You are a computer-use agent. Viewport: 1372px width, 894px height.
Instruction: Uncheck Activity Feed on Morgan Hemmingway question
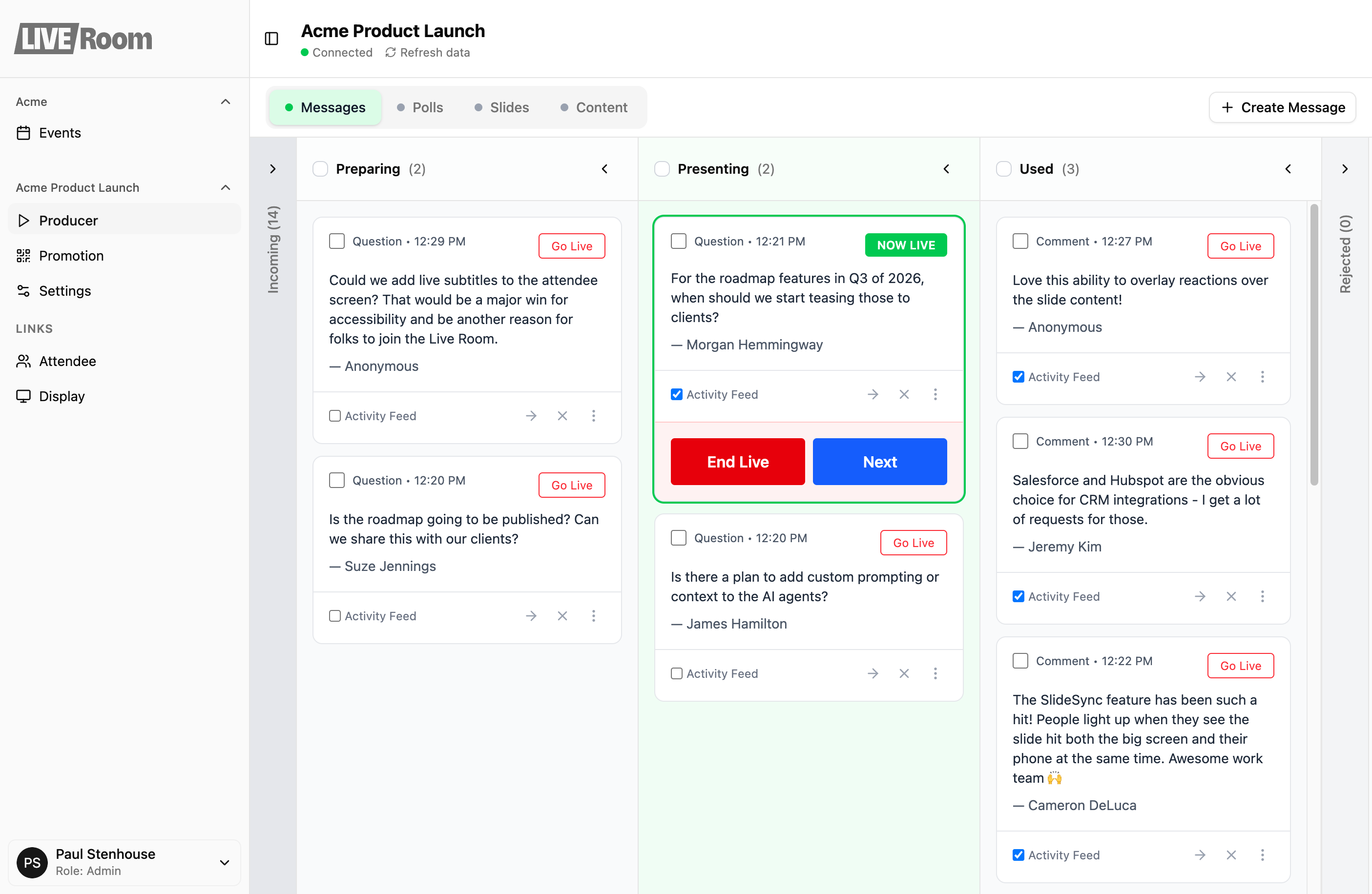(677, 395)
